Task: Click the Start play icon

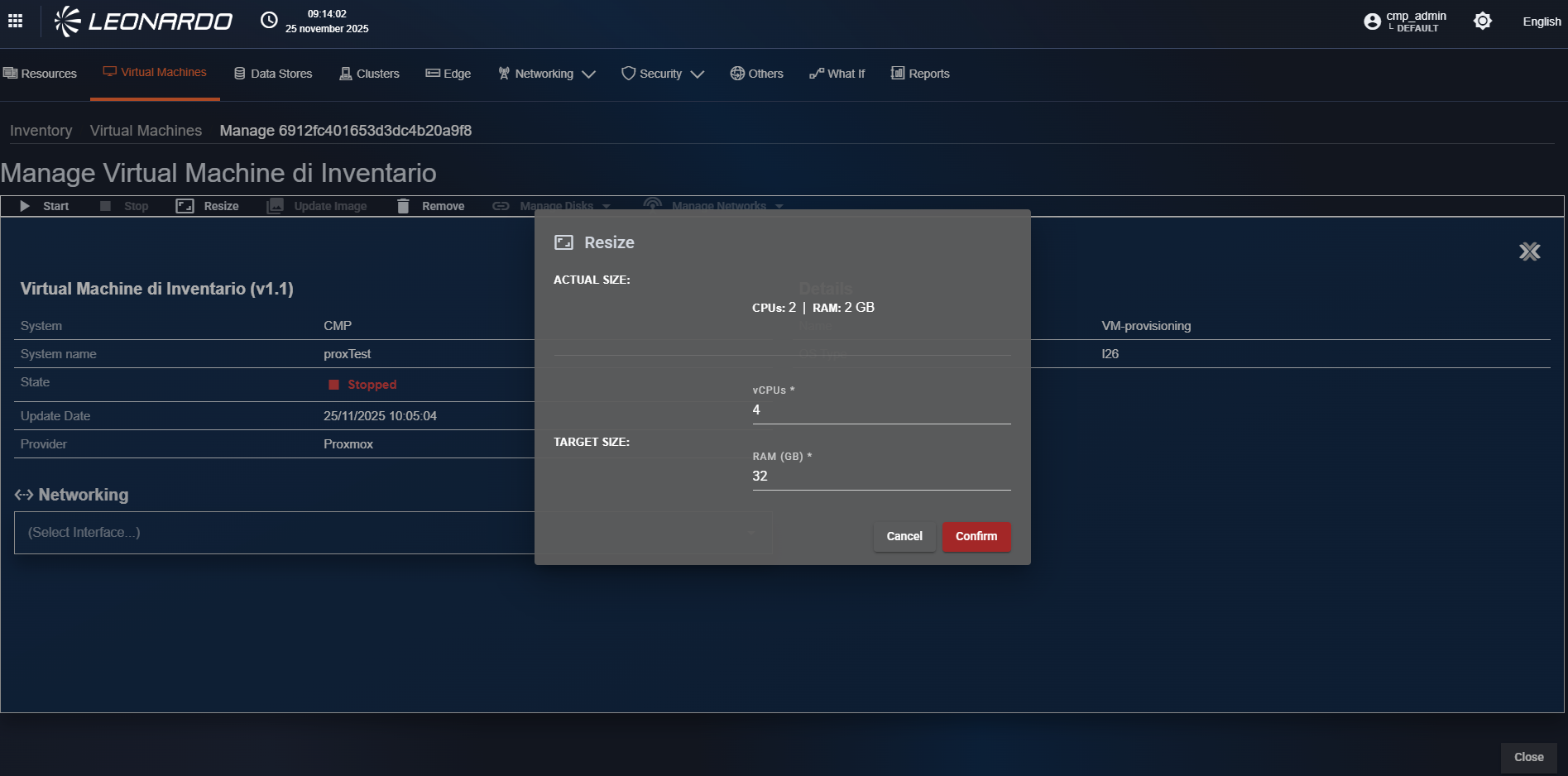Action: point(25,206)
